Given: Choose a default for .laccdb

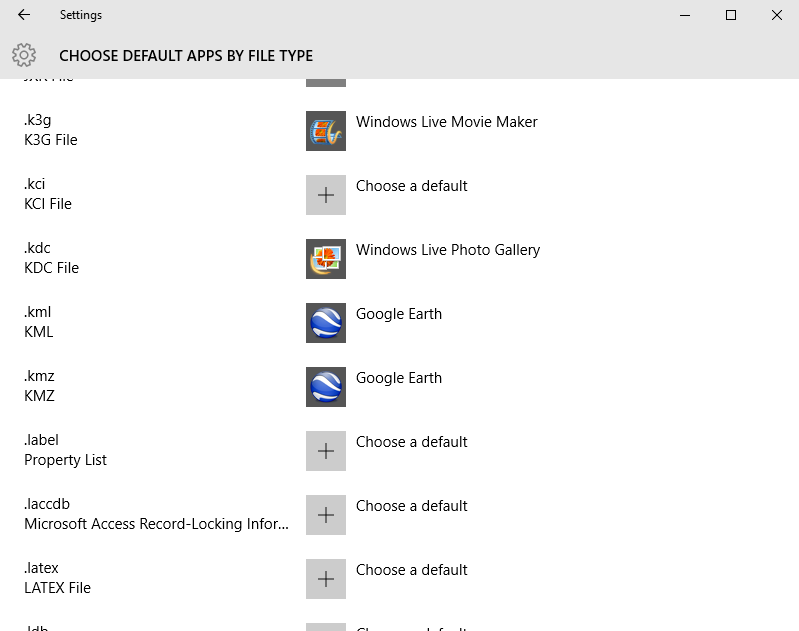Looking at the screenshot, I should [x=411, y=506].
